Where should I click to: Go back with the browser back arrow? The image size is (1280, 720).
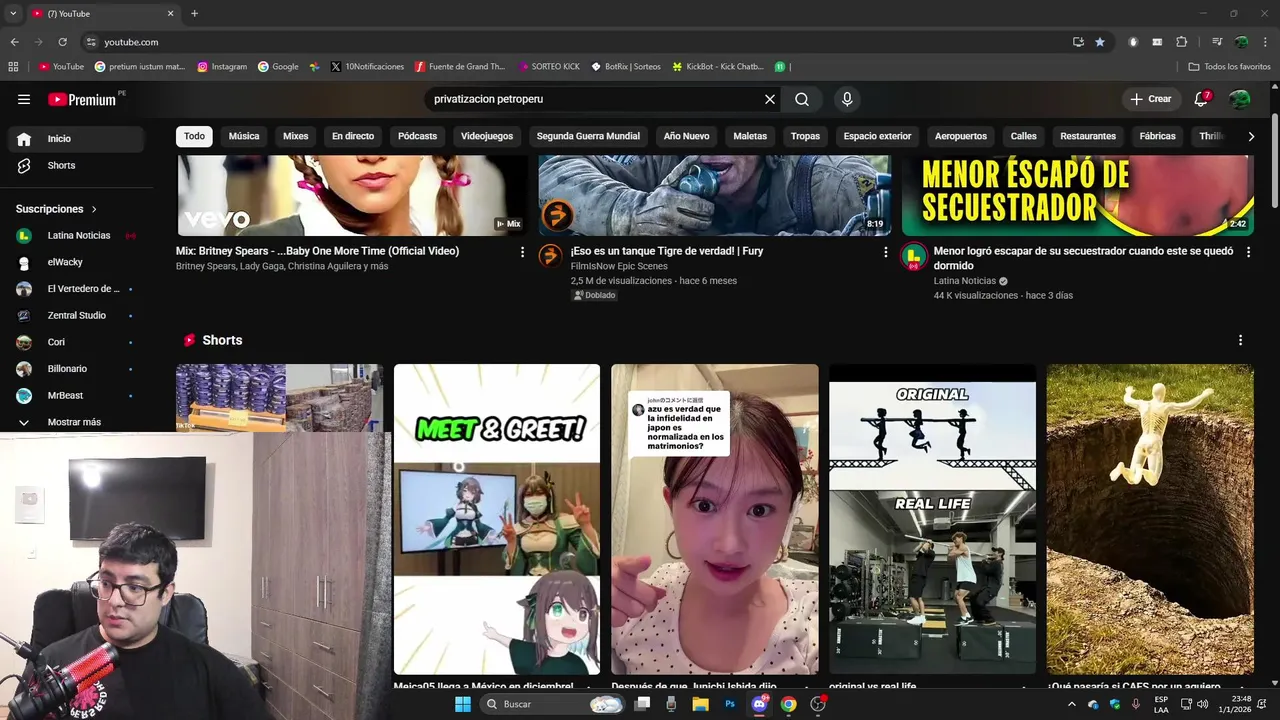point(15,42)
